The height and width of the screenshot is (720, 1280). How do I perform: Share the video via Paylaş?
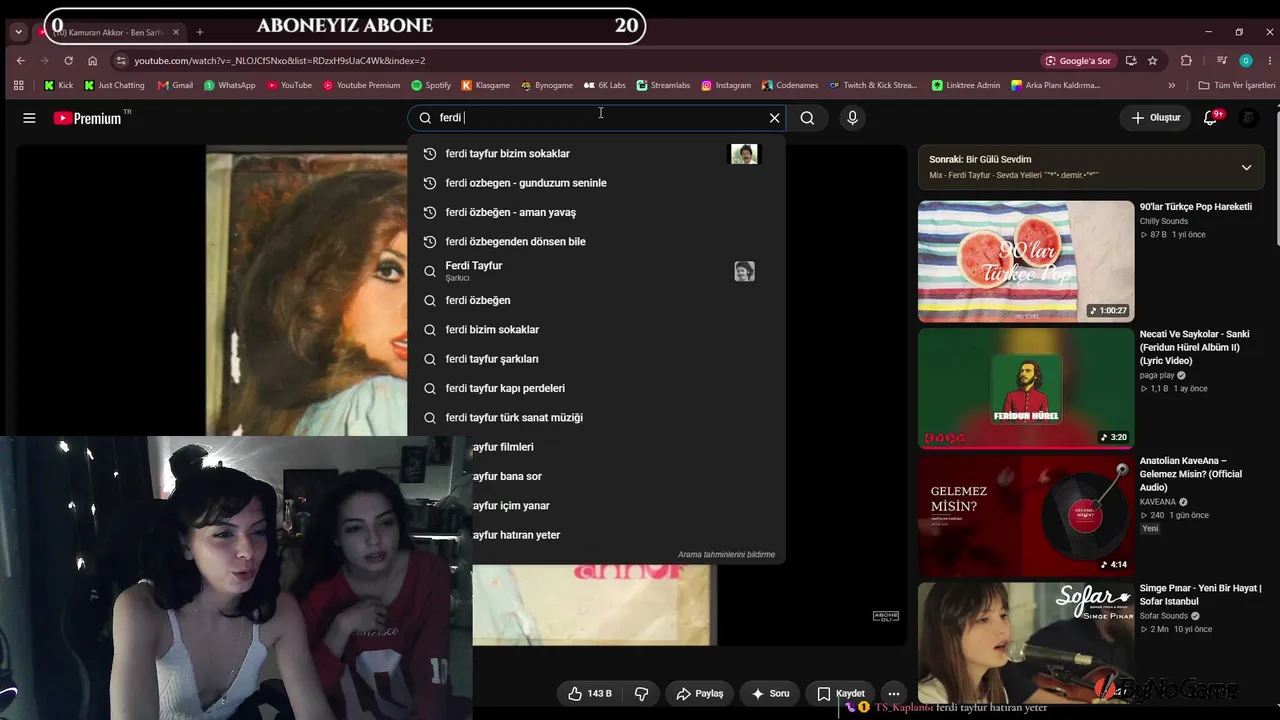pyautogui.click(x=700, y=693)
